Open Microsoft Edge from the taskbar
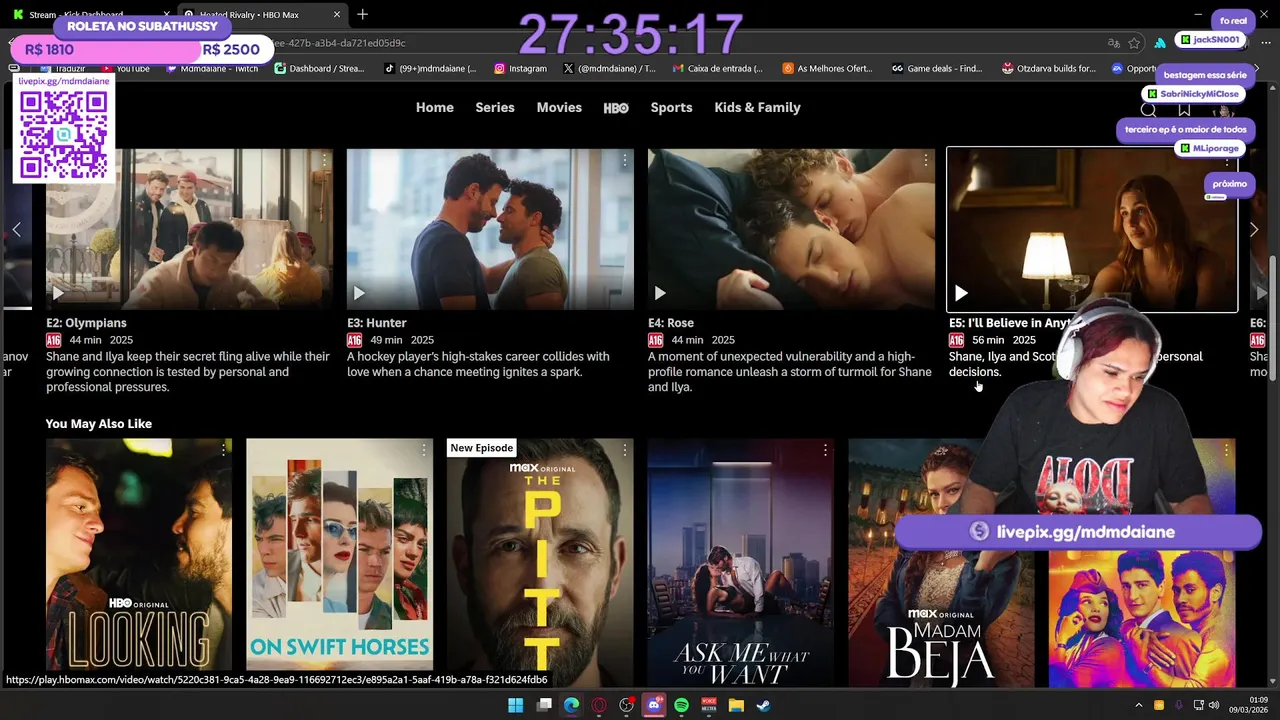The width and height of the screenshot is (1280, 720). (571, 705)
